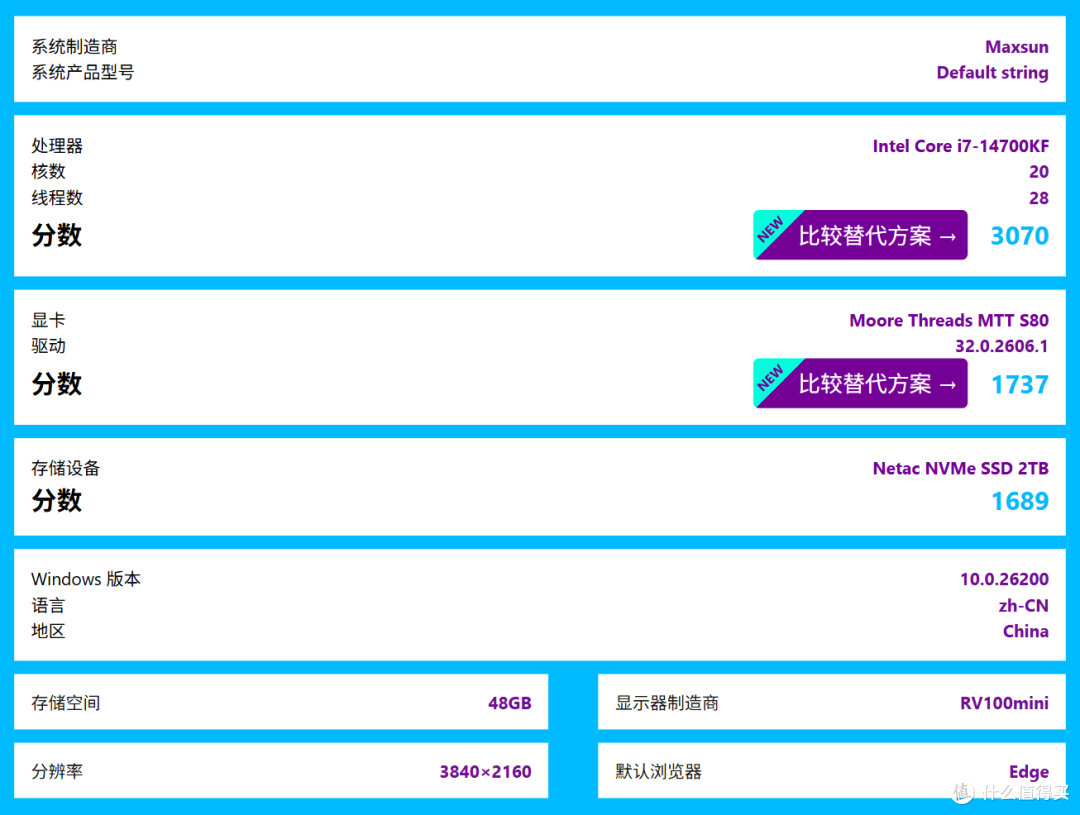
Task: Click Windows version 10.0.26200
Action: [1004, 579]
